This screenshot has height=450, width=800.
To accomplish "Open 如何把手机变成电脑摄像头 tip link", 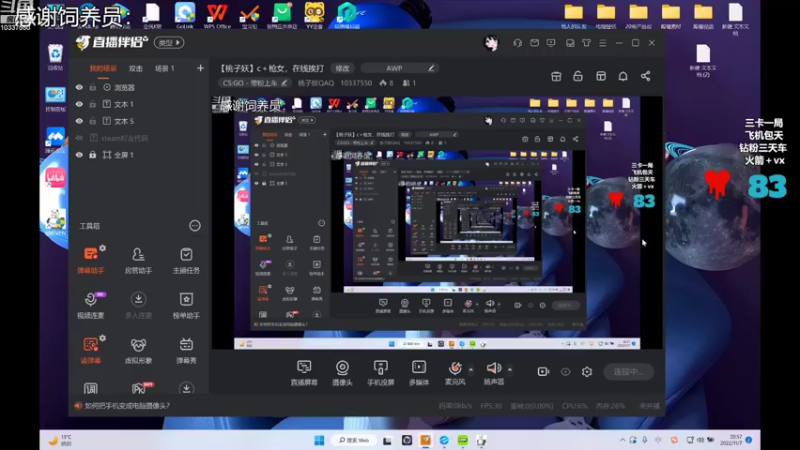I will (127, 406).
